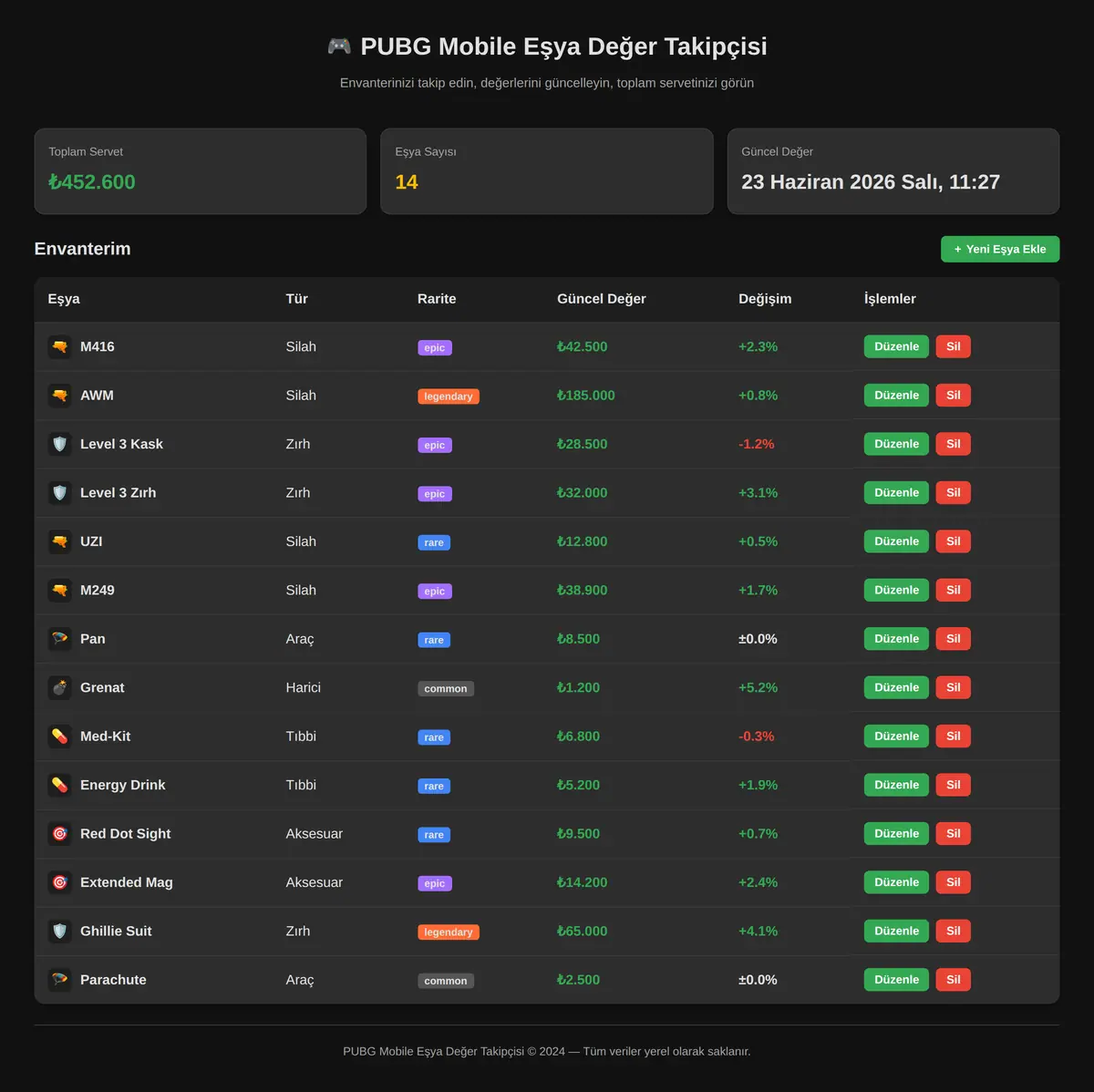Click the Rarite column header
This screenshot has height=1092, width=1094.
(x=437, y=299)
